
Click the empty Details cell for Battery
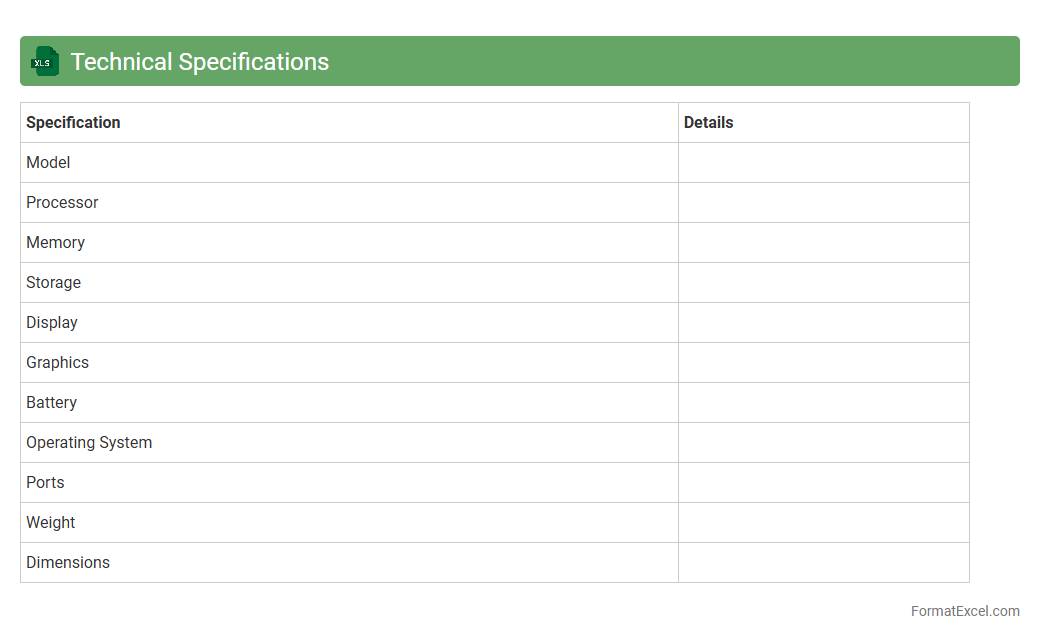click(x=823, y=402)
